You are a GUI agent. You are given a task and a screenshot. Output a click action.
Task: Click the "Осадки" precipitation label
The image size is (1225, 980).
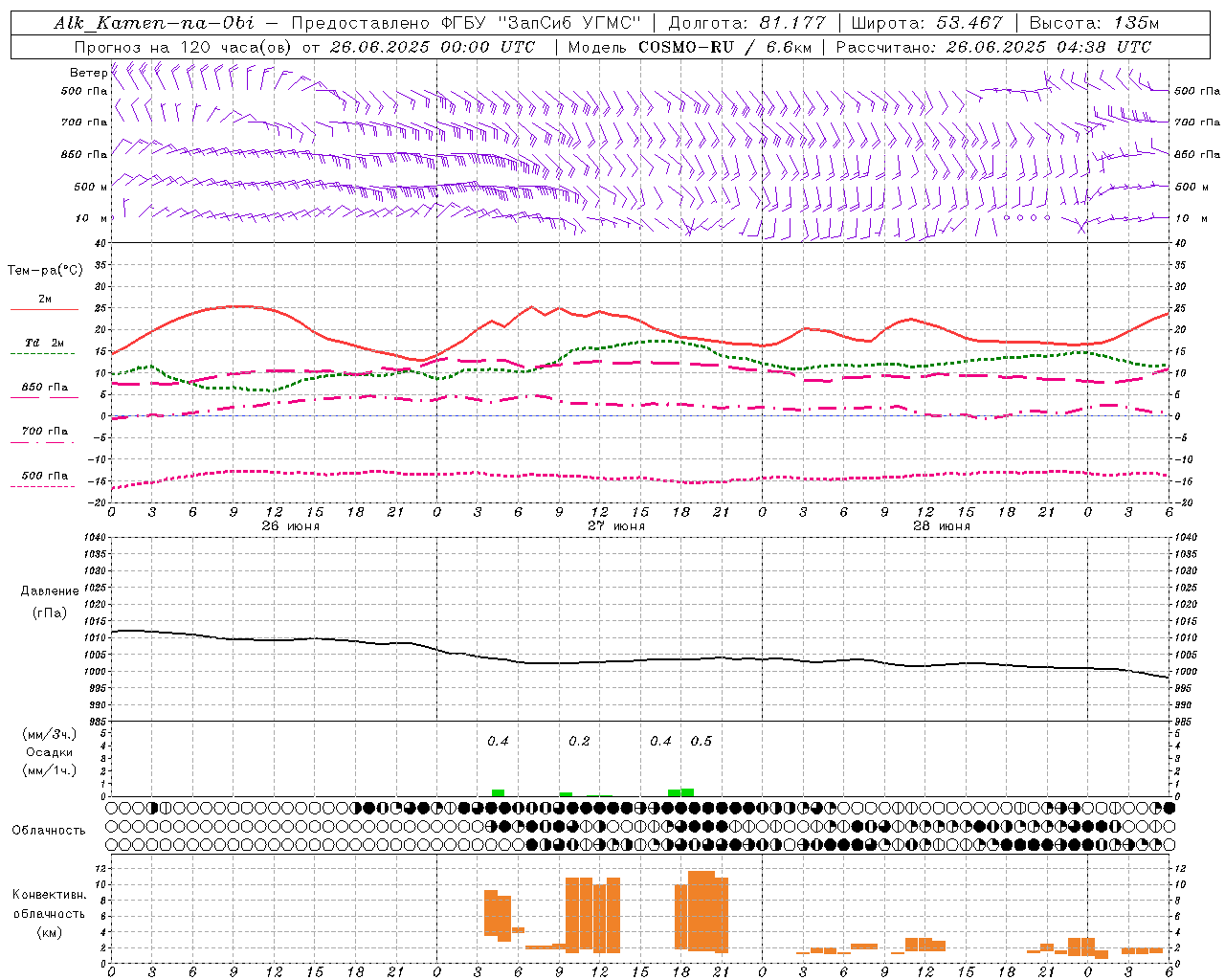click(x=50, y=752)
